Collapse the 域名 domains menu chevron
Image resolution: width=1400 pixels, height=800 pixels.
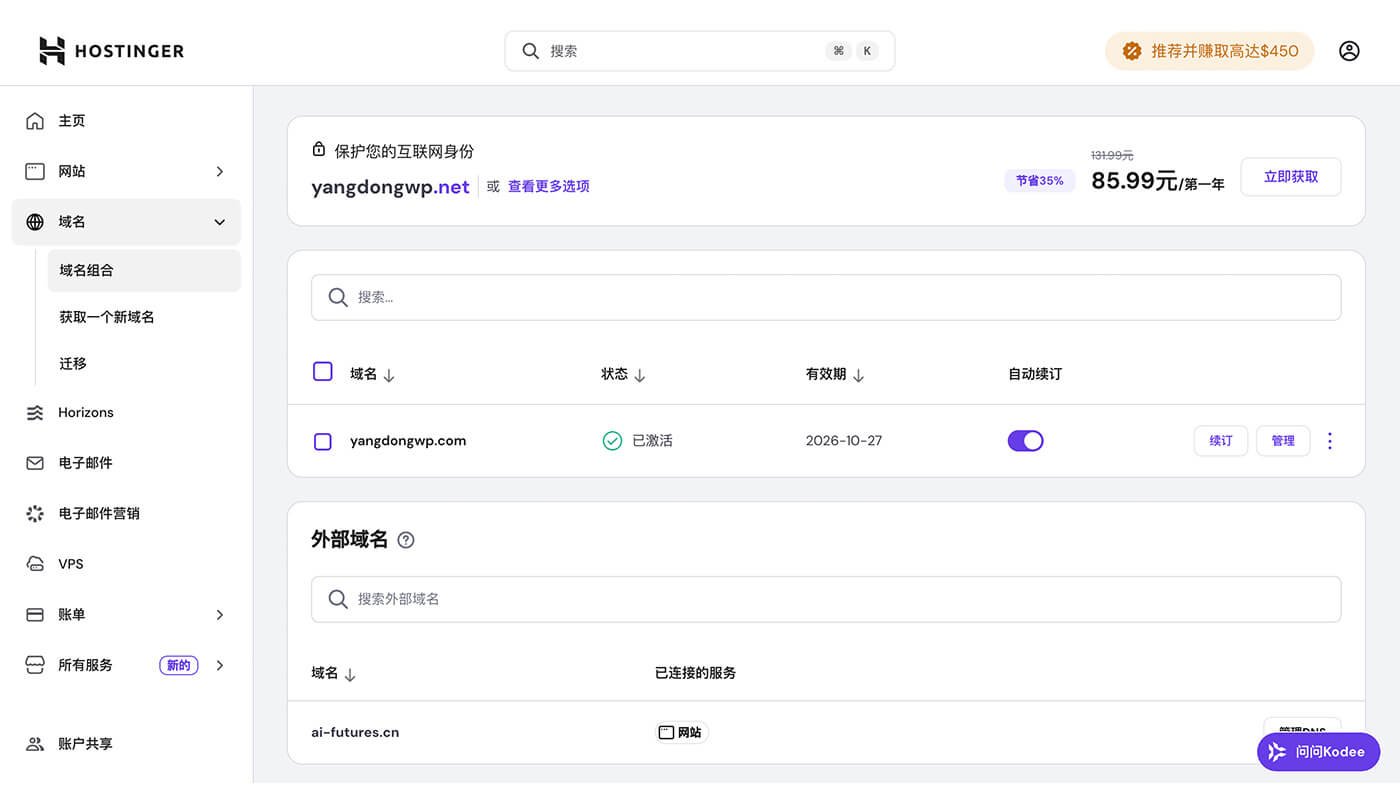coord(220,221)
